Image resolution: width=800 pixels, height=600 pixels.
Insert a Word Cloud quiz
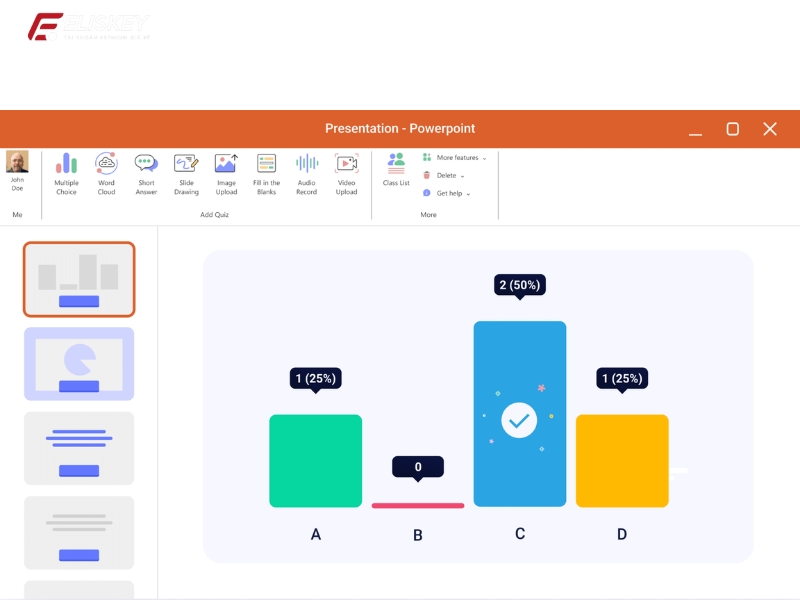pos(106,173)
